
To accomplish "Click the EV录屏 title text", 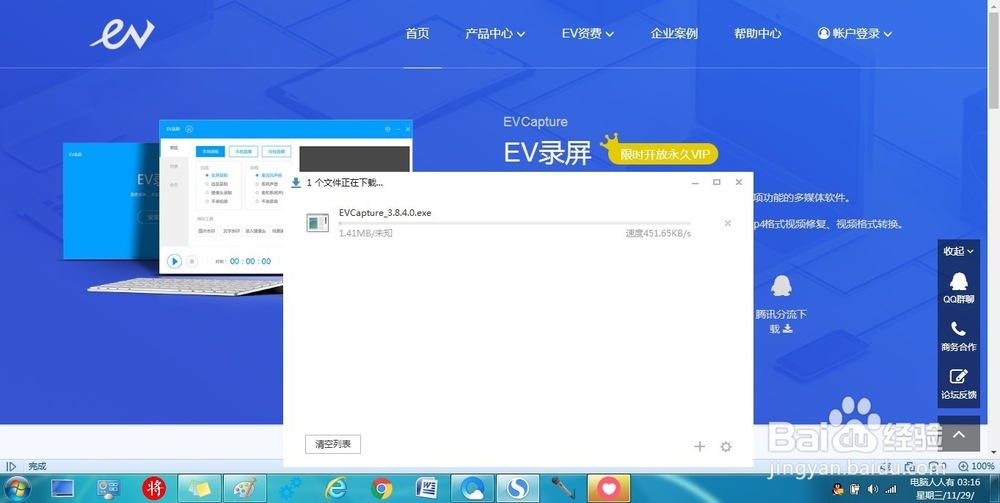I will click(547, 152).
